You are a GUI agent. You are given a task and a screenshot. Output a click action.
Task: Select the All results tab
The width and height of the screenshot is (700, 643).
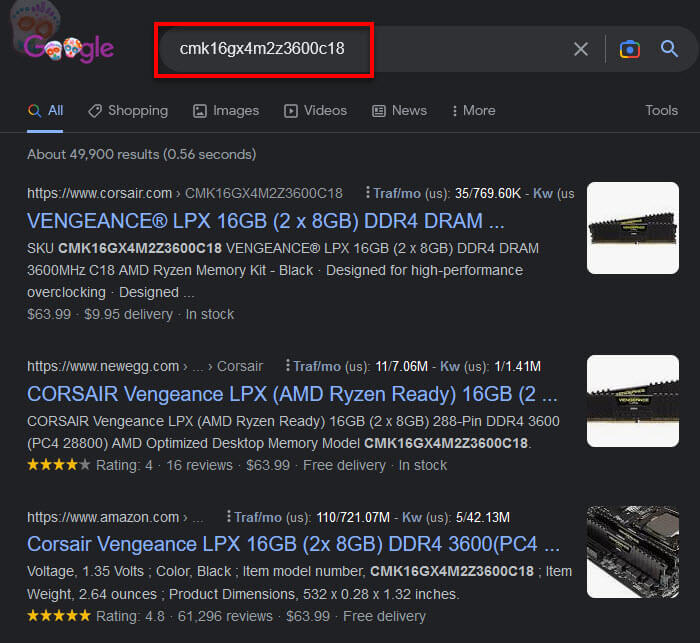45,111
